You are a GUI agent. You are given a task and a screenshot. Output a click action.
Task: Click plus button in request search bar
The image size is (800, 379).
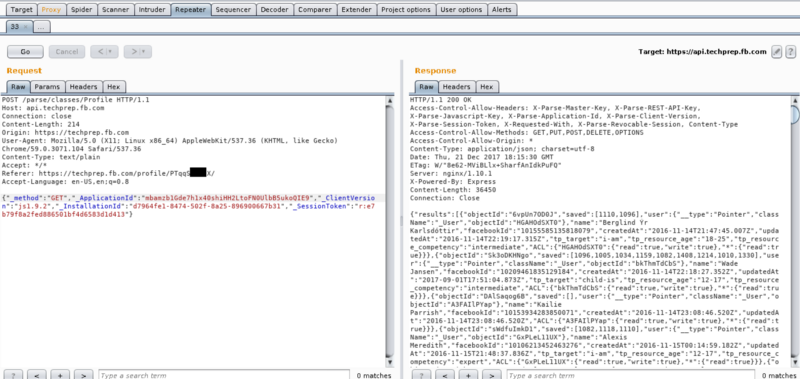(x=60, y=375)
